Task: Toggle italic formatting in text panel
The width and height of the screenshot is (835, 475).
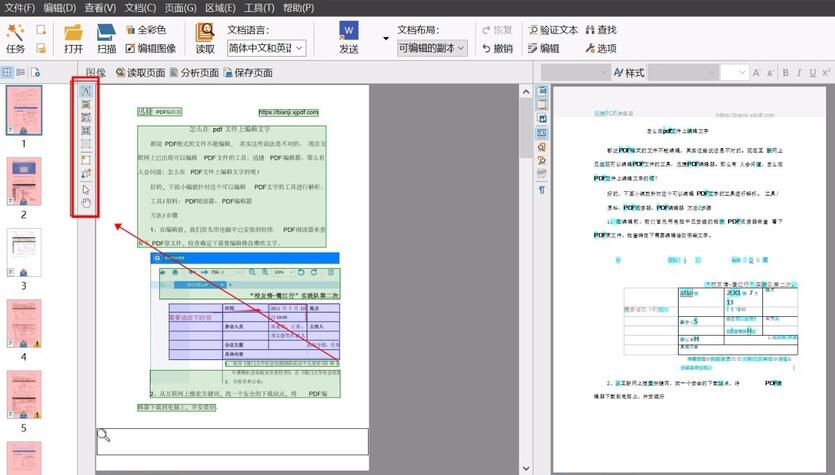Action: (799, 72)
